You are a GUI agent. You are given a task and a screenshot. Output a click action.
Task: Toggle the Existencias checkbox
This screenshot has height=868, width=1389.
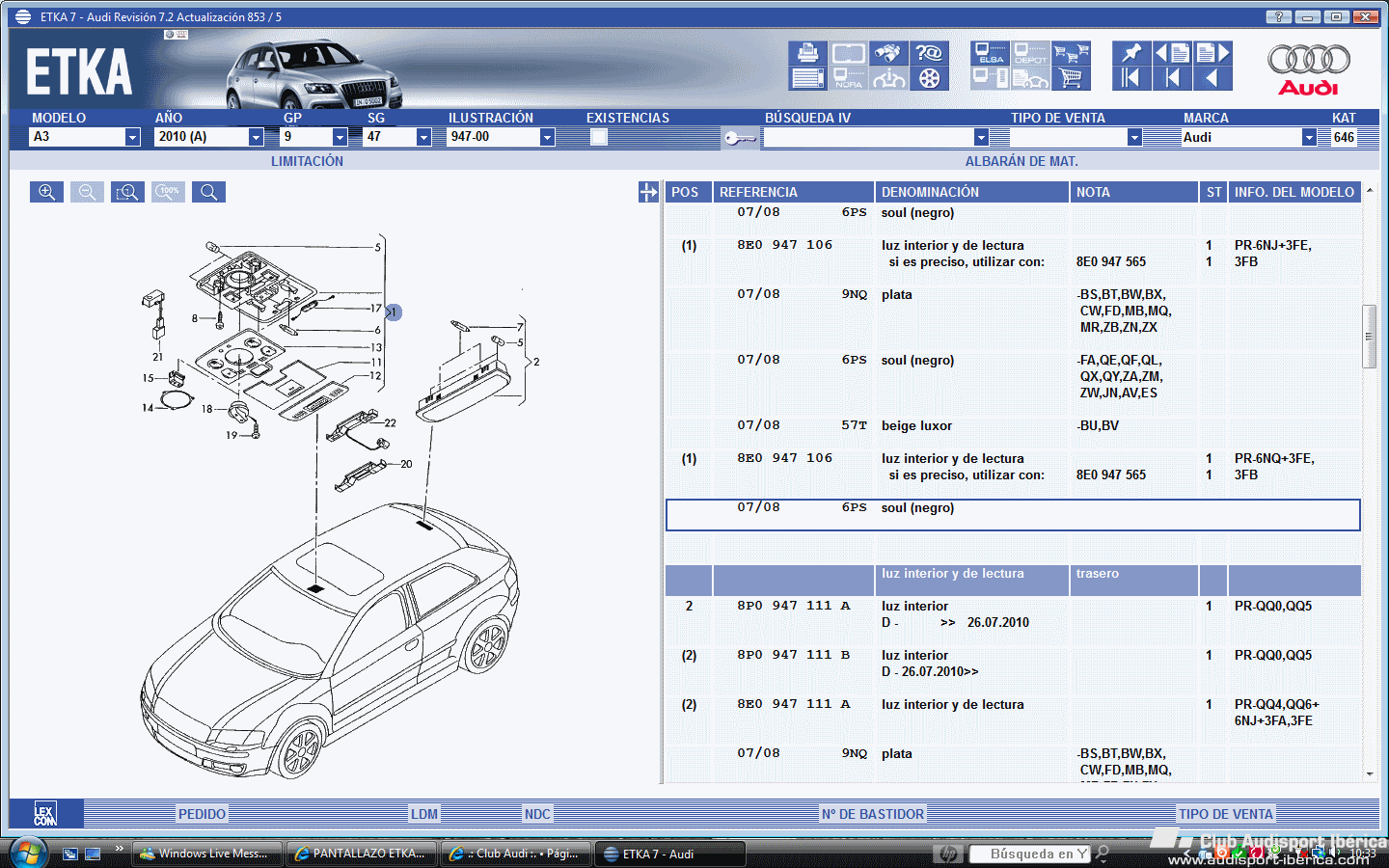tap(599, 137)
